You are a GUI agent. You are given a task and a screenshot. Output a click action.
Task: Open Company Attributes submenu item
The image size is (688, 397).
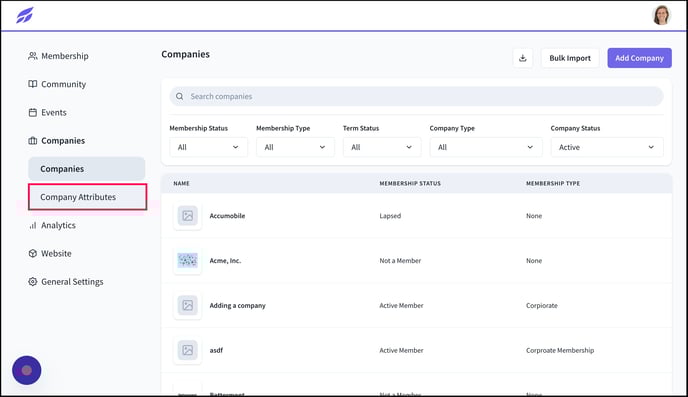coord(87,197)
